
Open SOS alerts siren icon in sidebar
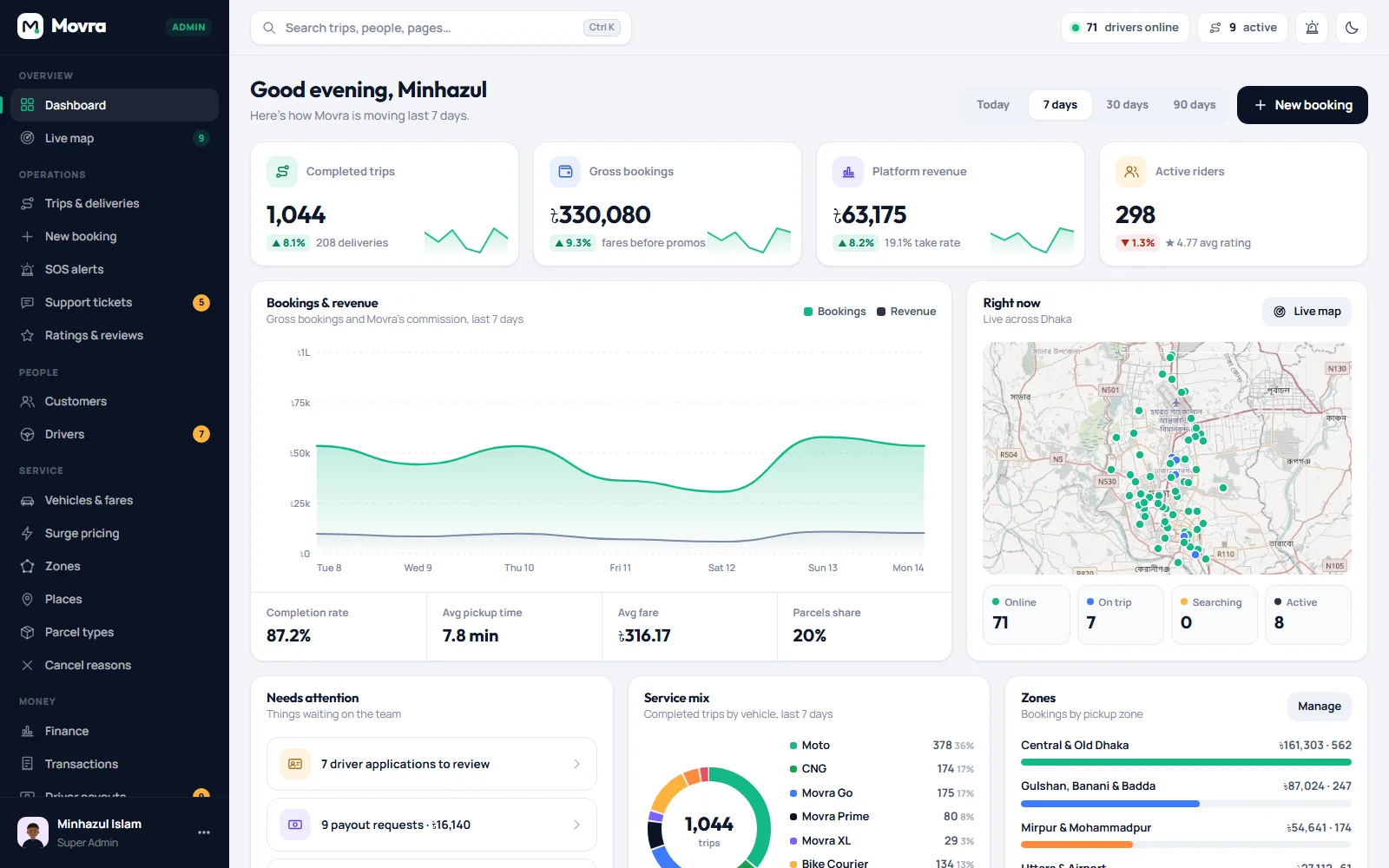[x=27, y=269]
